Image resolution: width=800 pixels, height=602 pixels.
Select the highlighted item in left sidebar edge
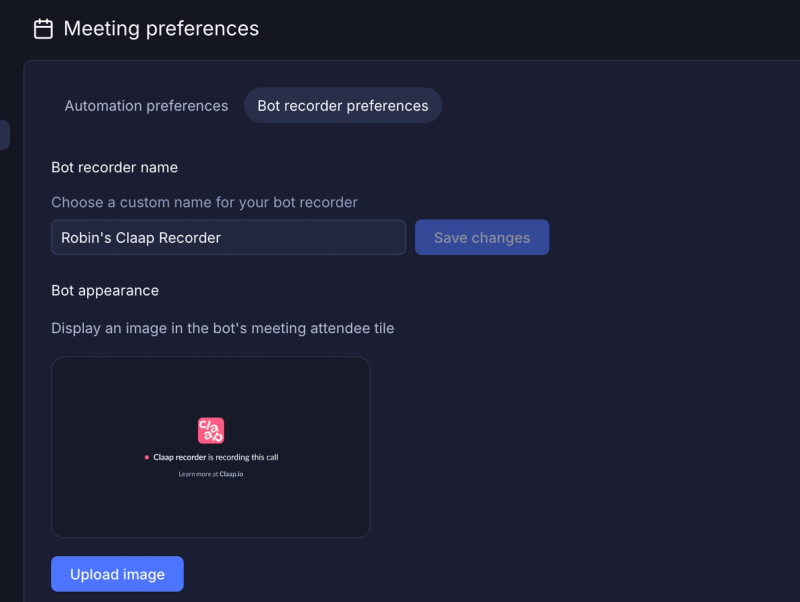click(x=4, y=135)
